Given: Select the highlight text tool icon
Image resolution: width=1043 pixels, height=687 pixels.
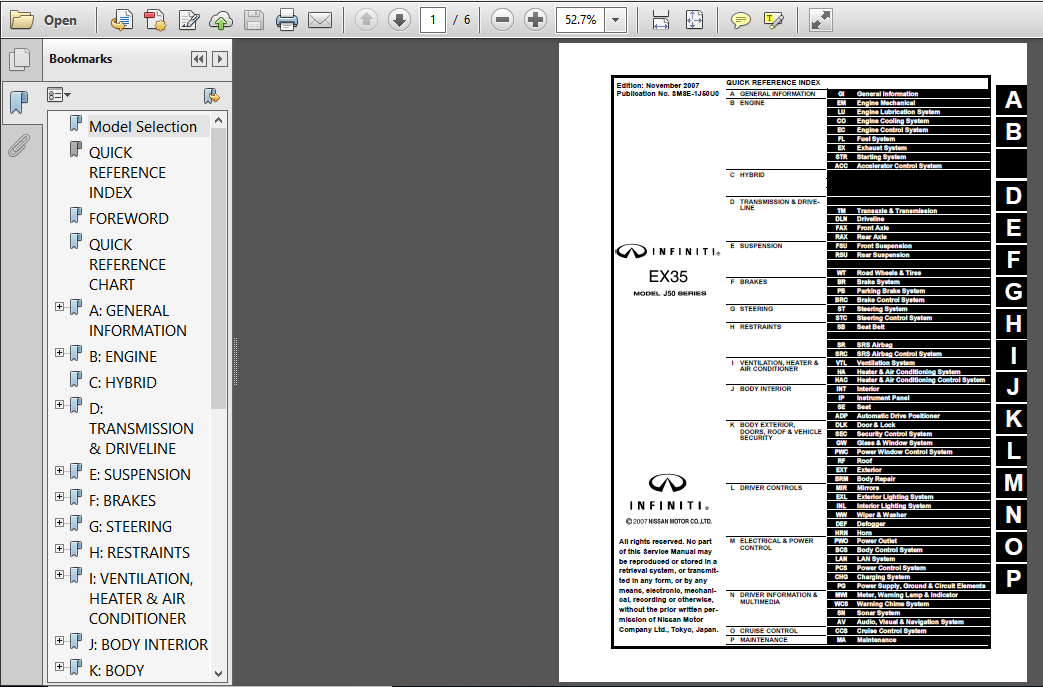Looking at the screenshot, I should 774,21.
